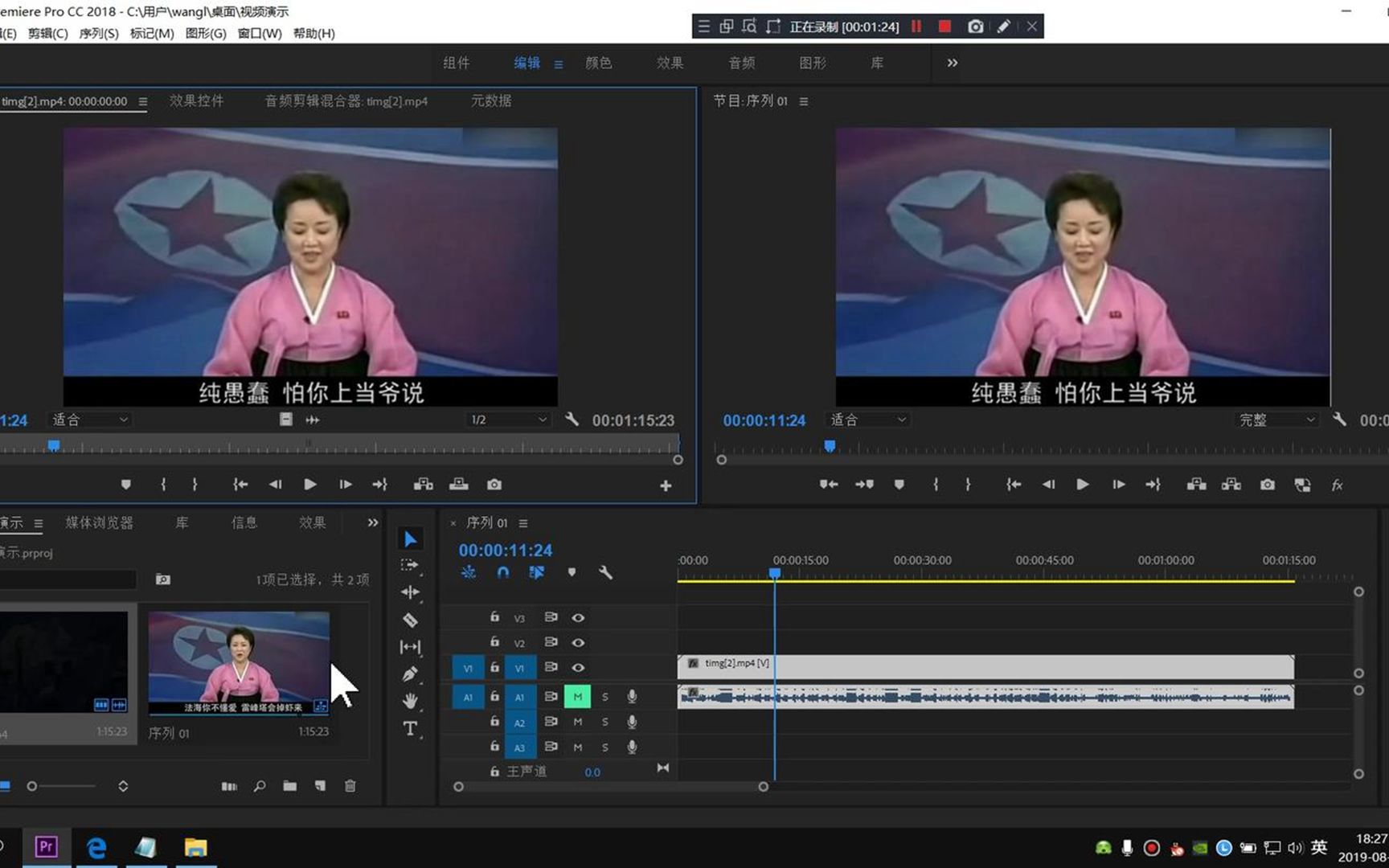Click Export Frame camera in program monitor
The width and height of the screenshot is (1389, 868).
coord(1268,485)
